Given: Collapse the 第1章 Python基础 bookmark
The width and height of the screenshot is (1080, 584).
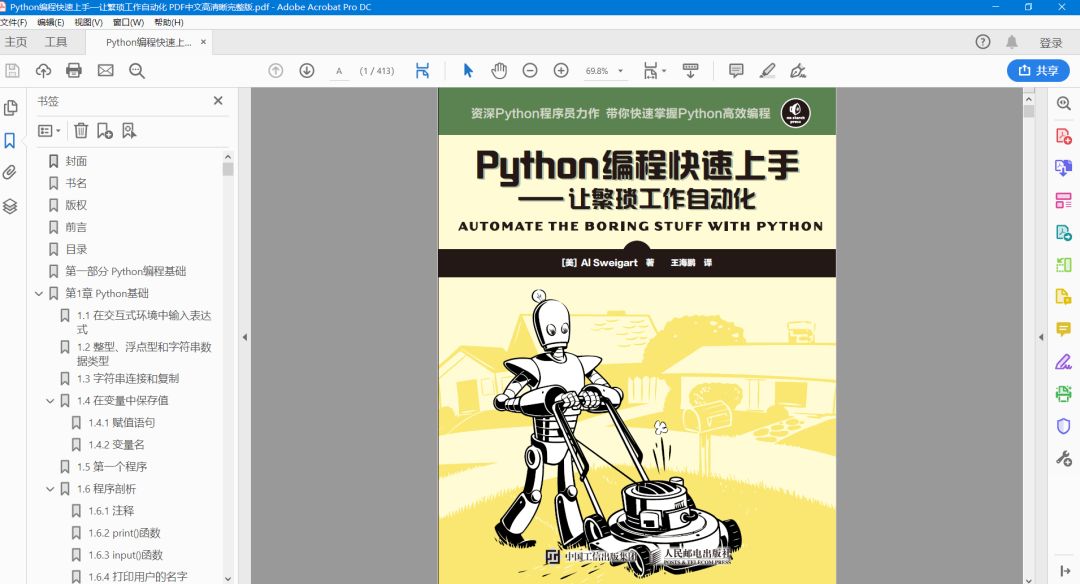Looking at the screenshot, I should coord(39,293).
